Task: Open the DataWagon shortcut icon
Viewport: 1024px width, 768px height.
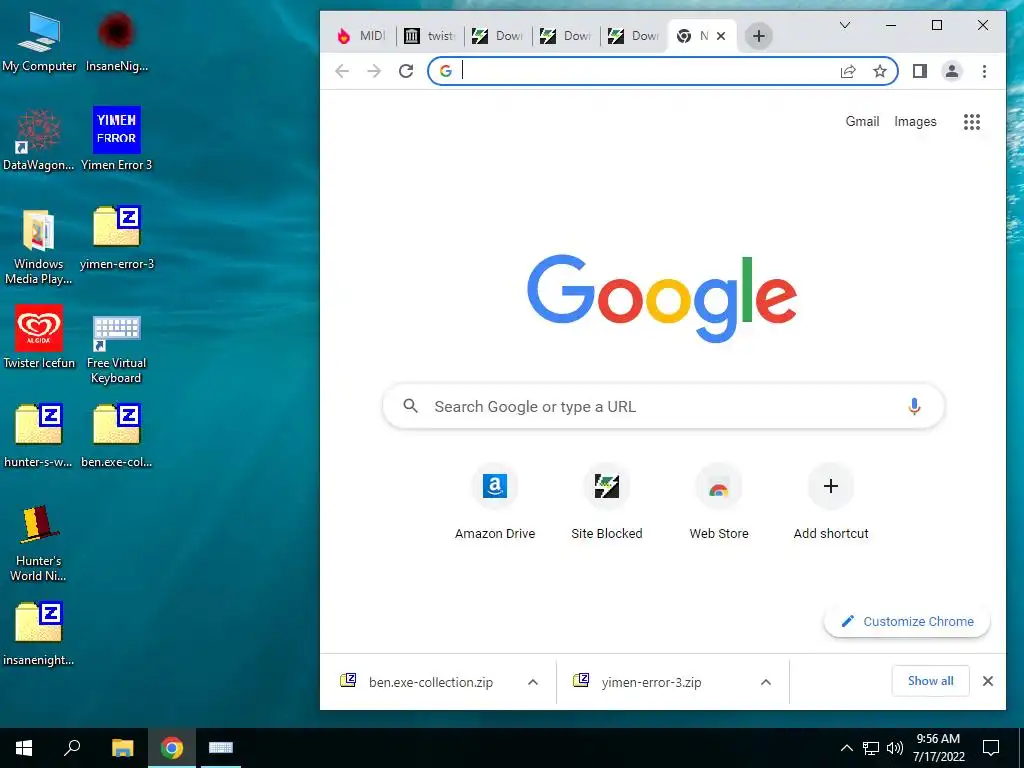Action: [x=39, y=140]
